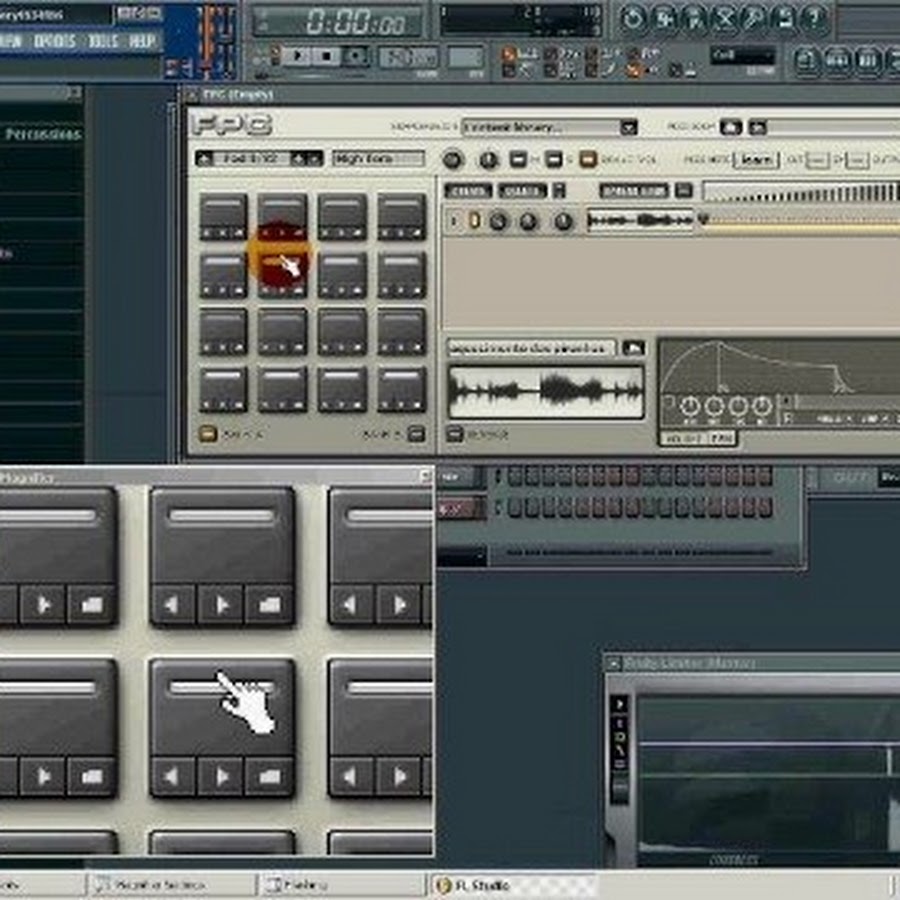Open the Help menu
Image resolution: width=900 pixels, height=900 pixels.
142,41
